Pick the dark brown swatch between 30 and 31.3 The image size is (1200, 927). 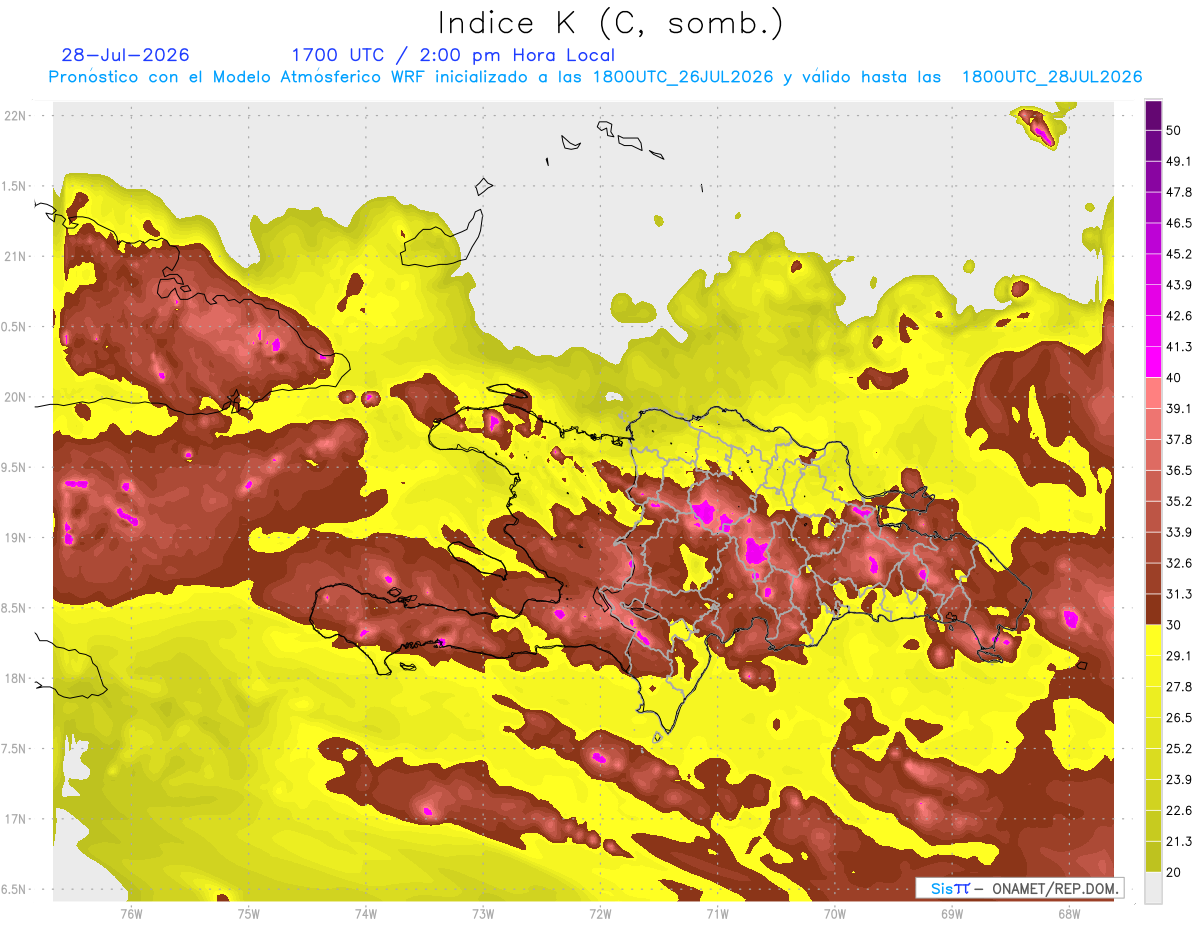pyautogui.click(x=1153, y=609)
